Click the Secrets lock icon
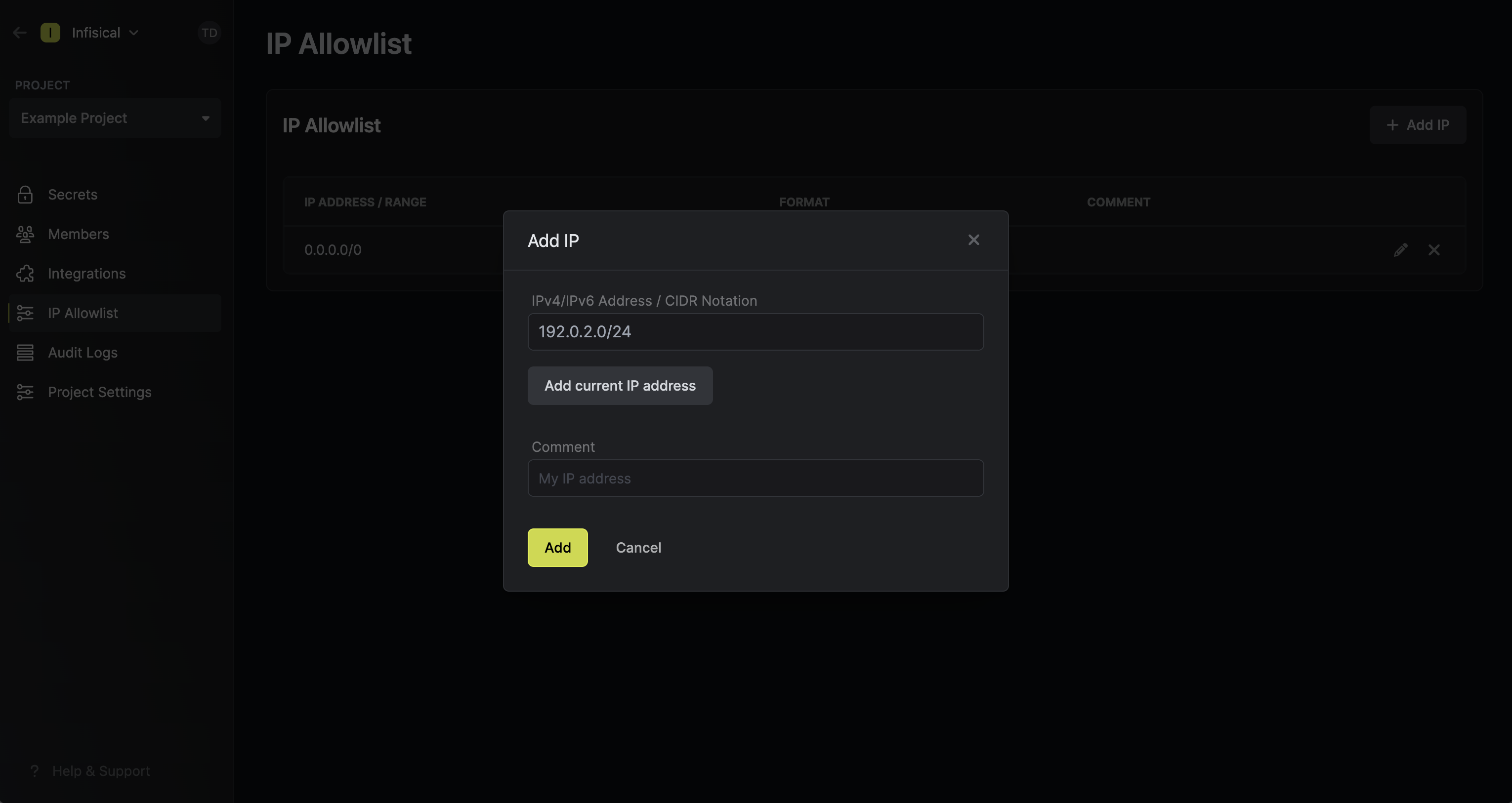The image size is (1512, 803). (x=25, y=195)
